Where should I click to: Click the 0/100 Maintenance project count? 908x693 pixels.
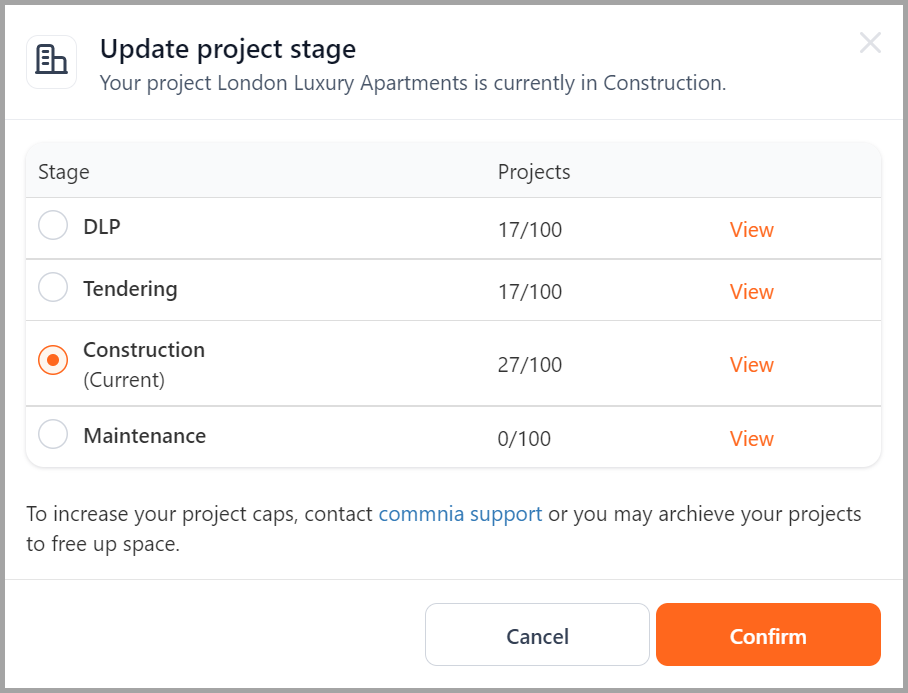[524, 439]
